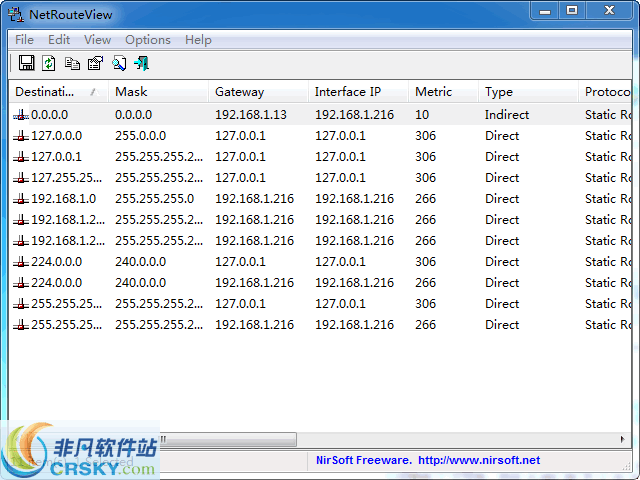Viewport: 640px width, 480px height.
Task: Open the Edit menu
Action: pos(59,40)
